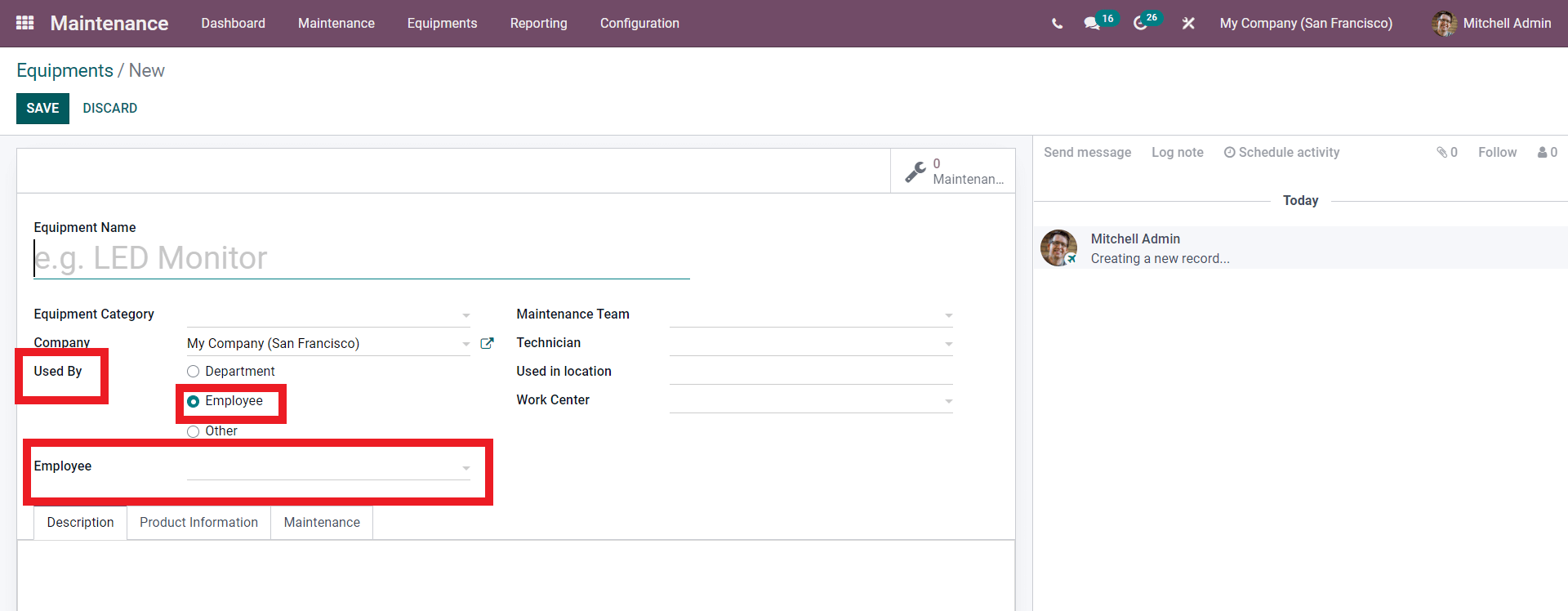Viewport: 1568px width, 611px height.
Task: Expand the Work Center dropdown
Action: (x=948, y=401)
